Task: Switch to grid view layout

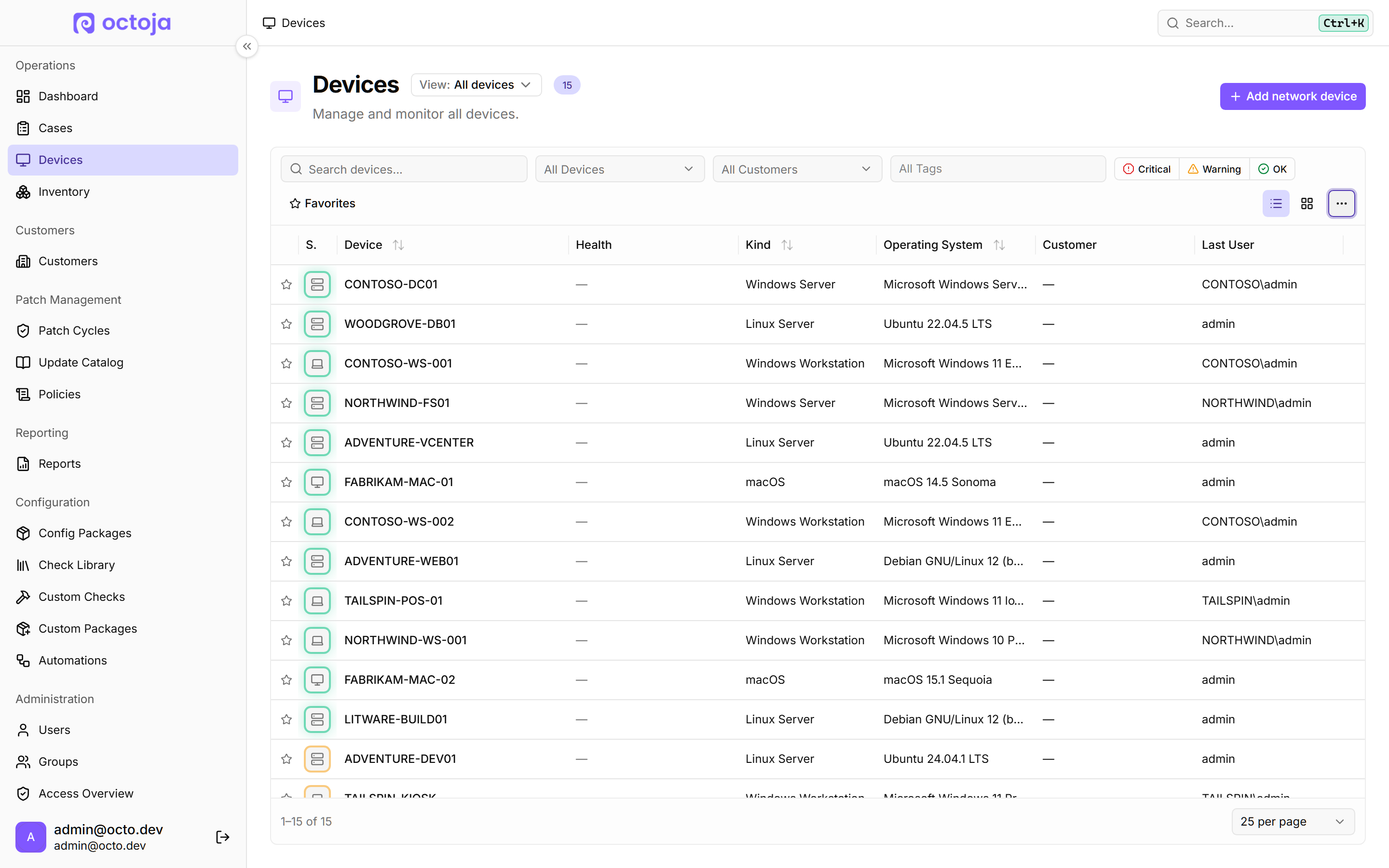Action: pos(1307,204)
